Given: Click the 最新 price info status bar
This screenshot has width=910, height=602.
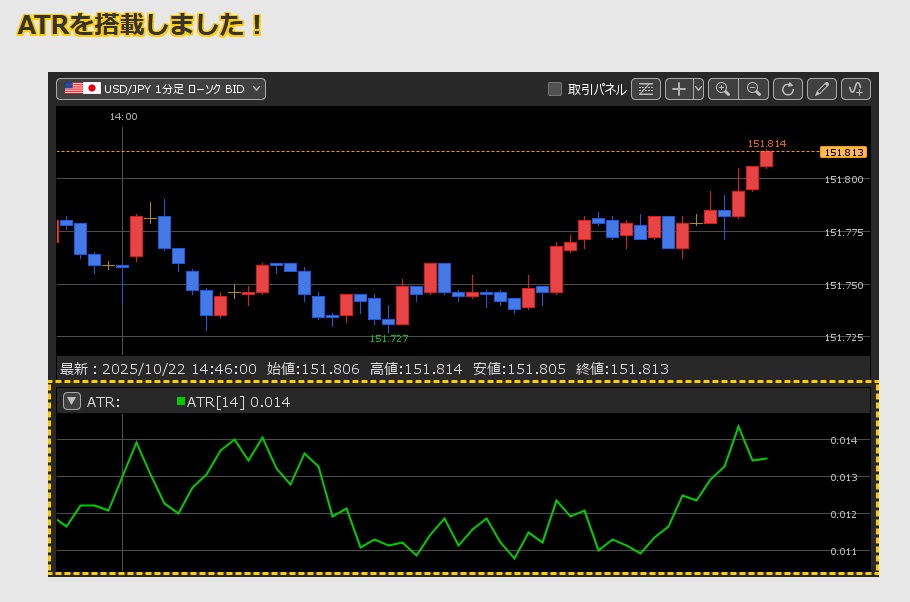Looking at the screenshot, I should (364, 369).
